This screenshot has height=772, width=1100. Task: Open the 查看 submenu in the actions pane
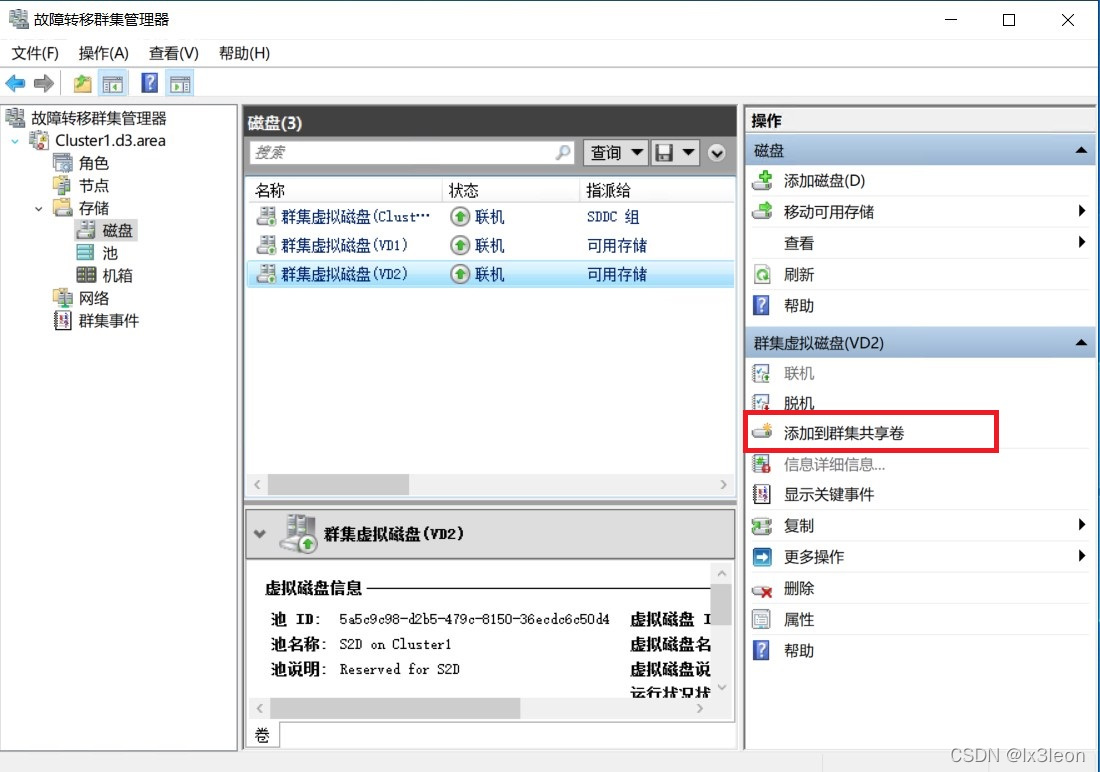pos(919,244)
